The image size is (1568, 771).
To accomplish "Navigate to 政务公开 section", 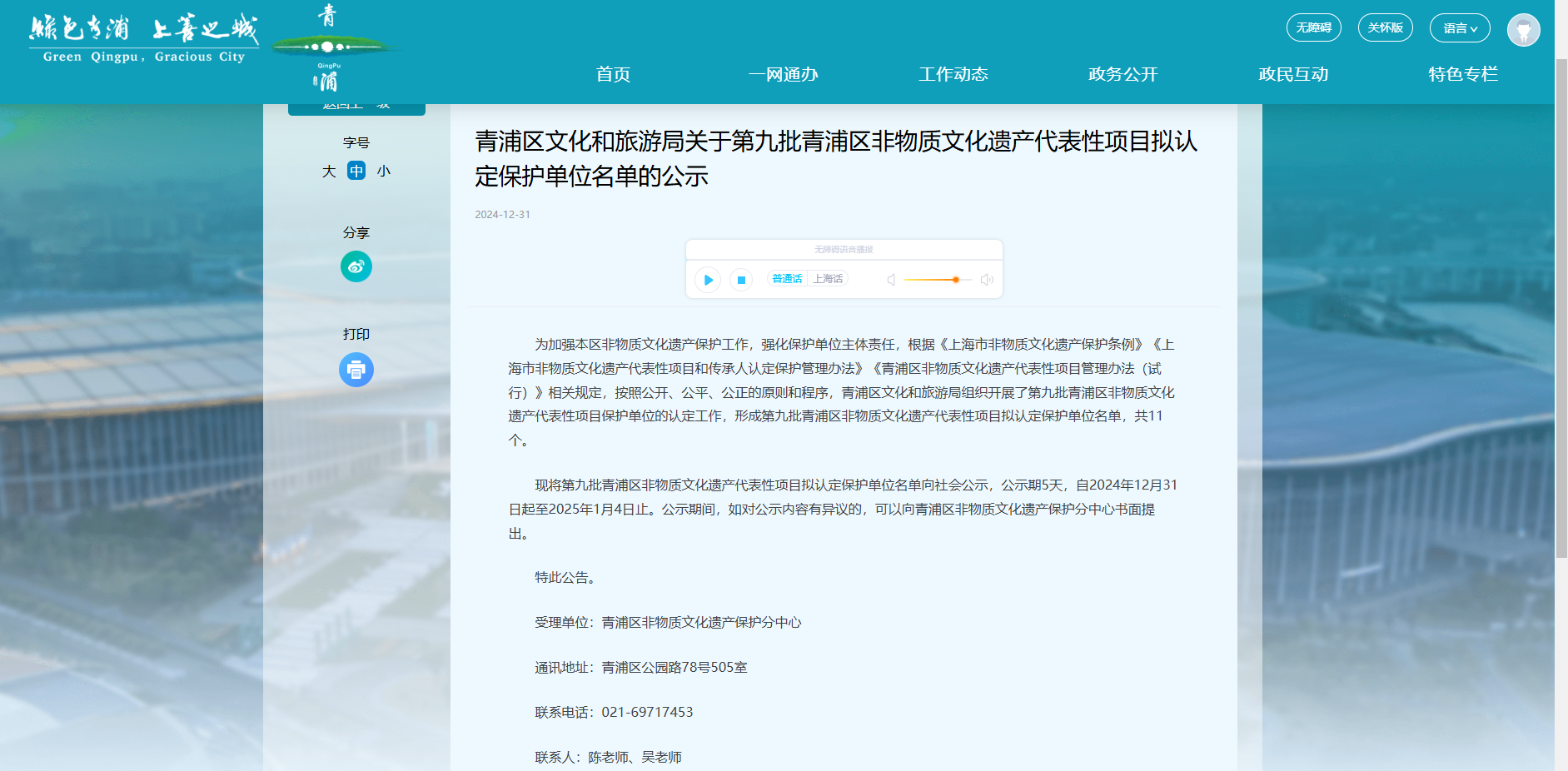I will 1121,74.
